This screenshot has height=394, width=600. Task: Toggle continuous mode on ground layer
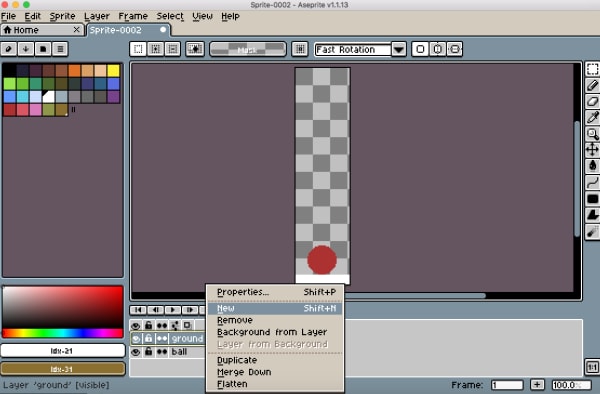[162, 339]
